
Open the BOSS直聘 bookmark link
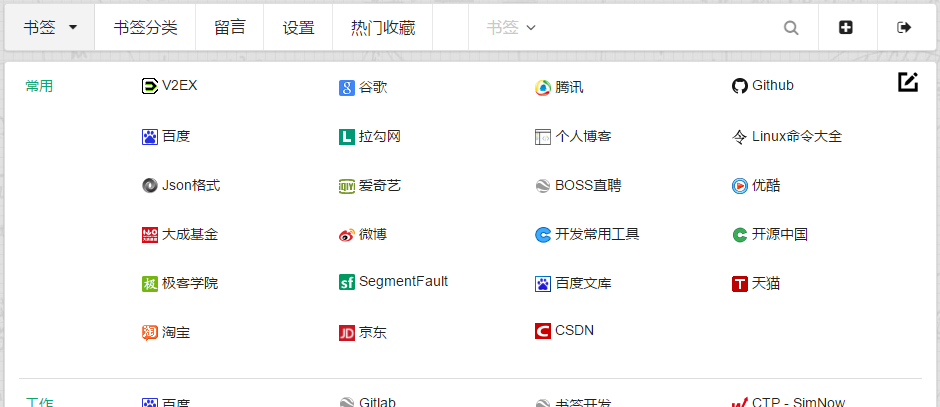tap(588, 185)
